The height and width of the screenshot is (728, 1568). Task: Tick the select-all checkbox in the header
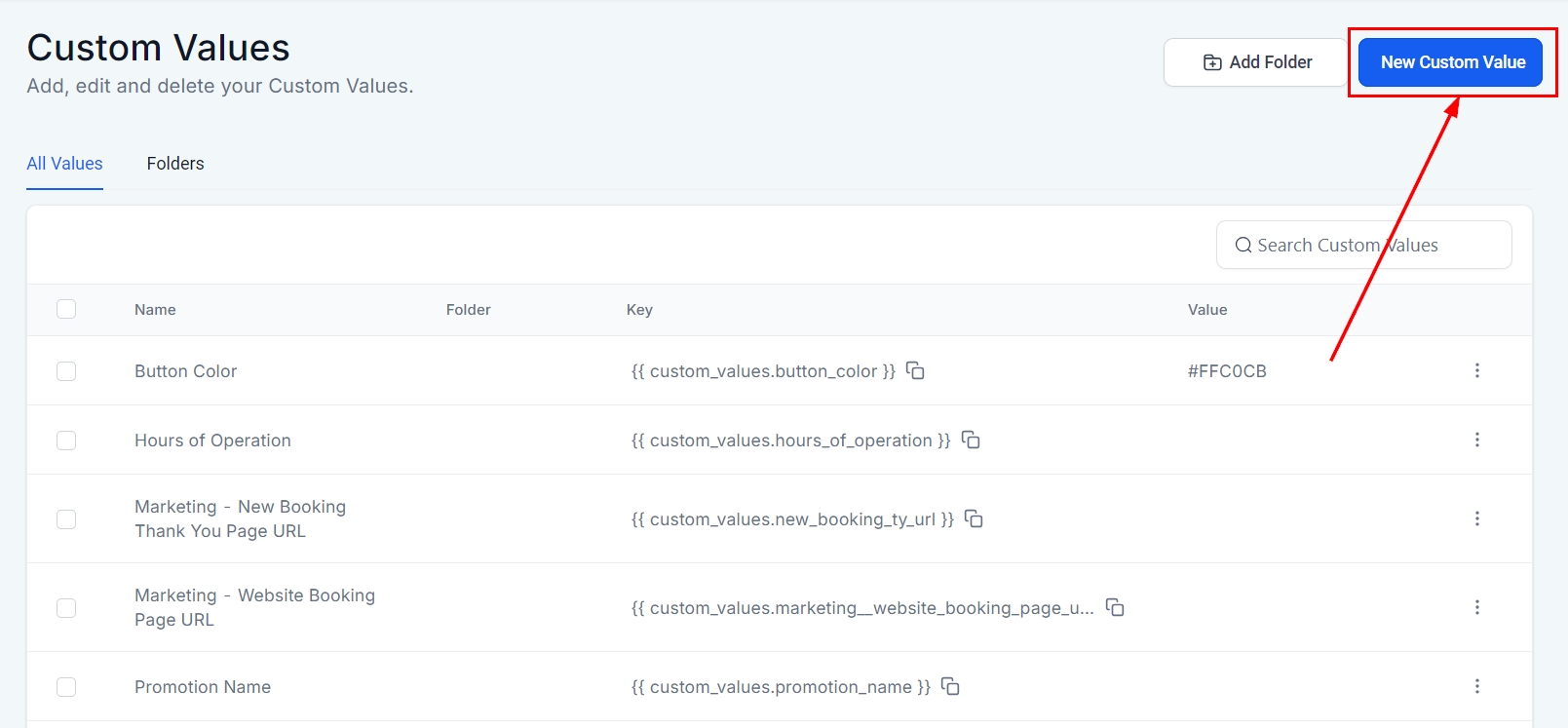pyautogui.click(x=66, y=309)
